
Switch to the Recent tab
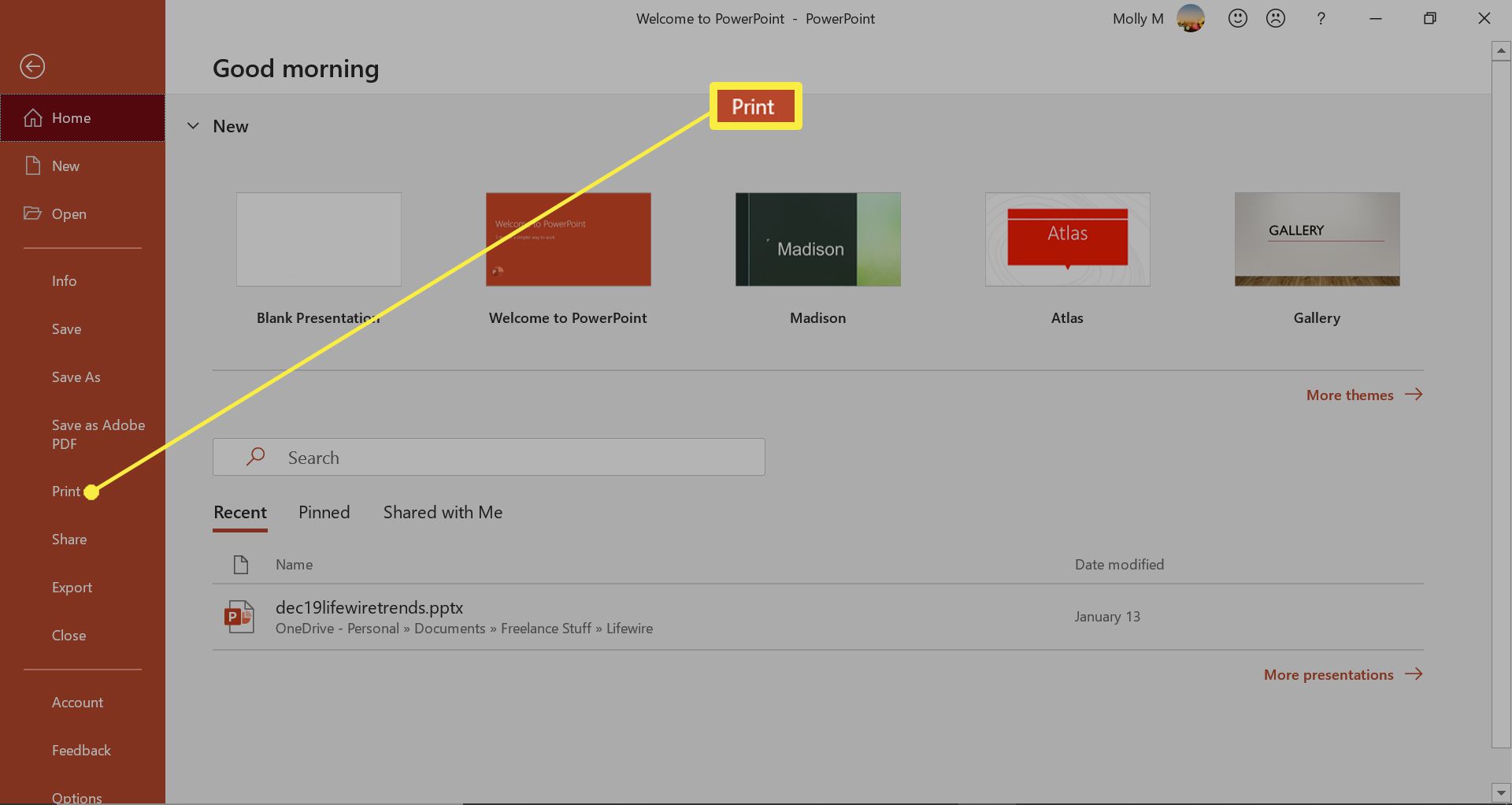pyautogui.click(x=240, y=513)
